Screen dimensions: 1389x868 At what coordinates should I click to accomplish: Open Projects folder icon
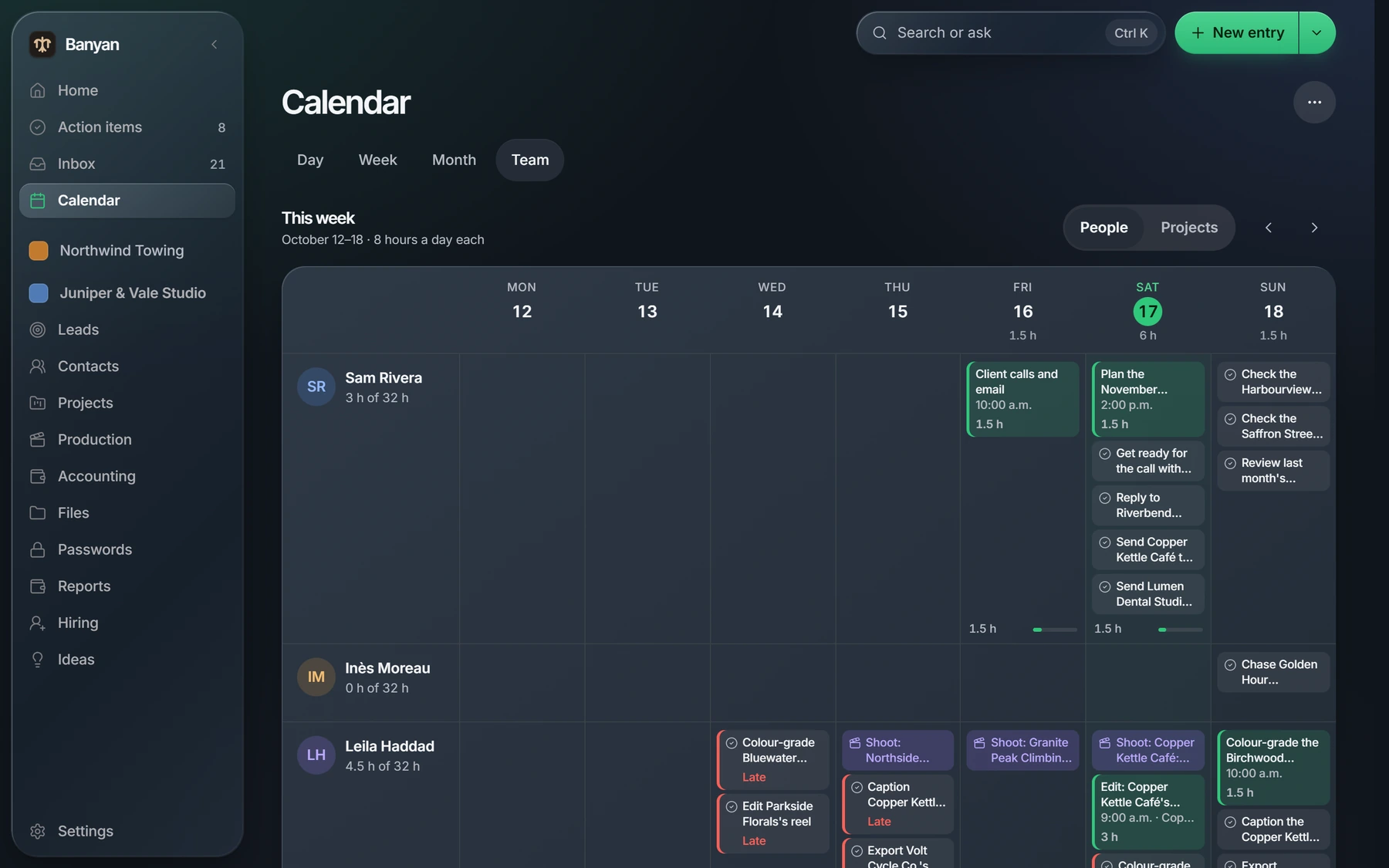point(37,403)
